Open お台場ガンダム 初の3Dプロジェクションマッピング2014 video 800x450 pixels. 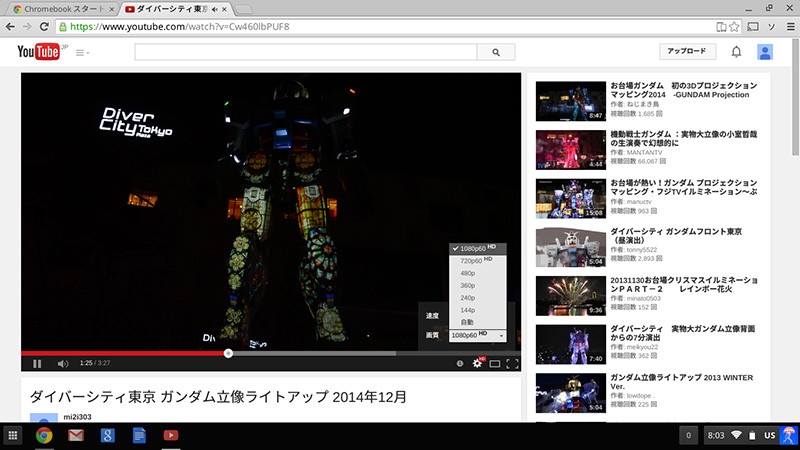point(684,90)
